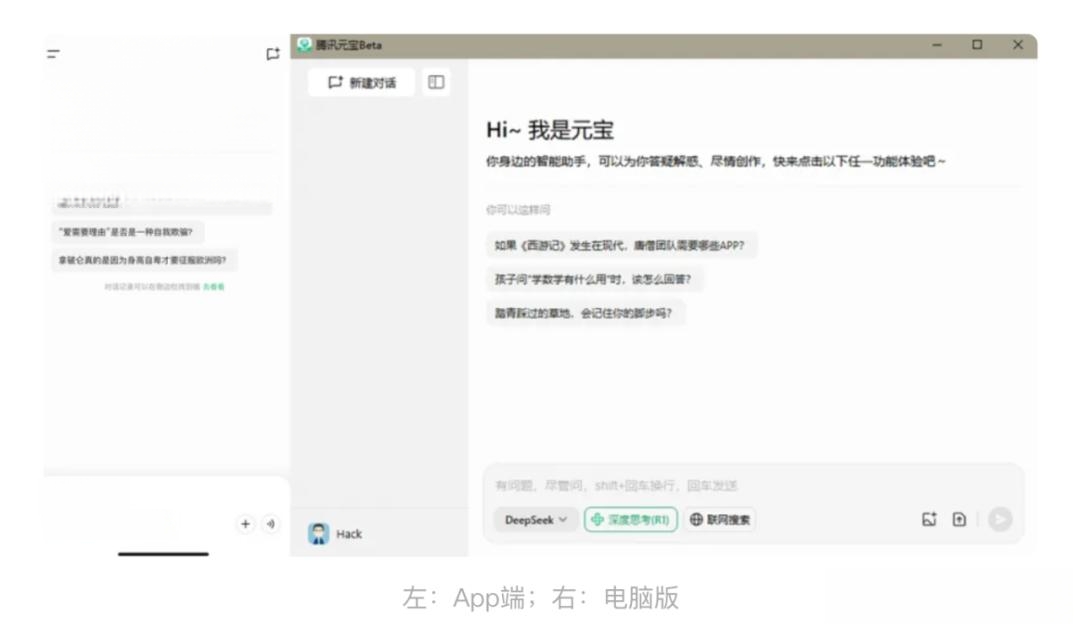Click the Hack username label
Screen dimensions: 1080x627
[349, 534]
